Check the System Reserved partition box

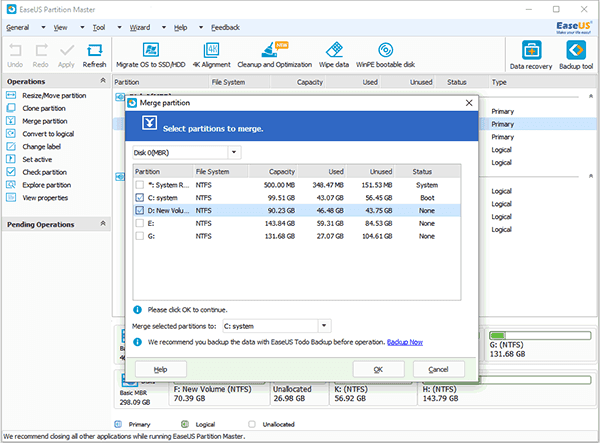140,185
